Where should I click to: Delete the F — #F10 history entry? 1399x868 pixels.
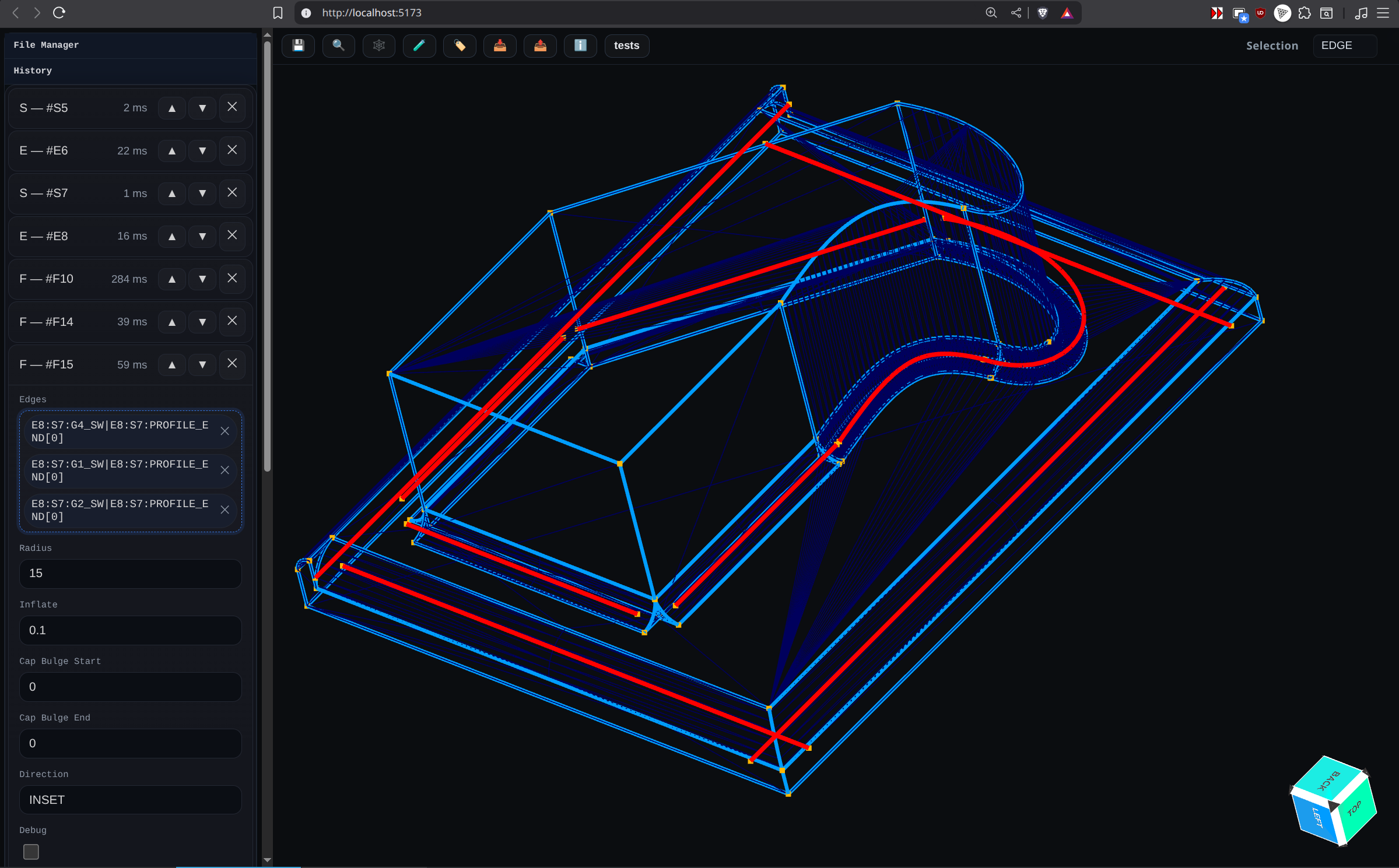pyautogui.click(x=232, y=279)
